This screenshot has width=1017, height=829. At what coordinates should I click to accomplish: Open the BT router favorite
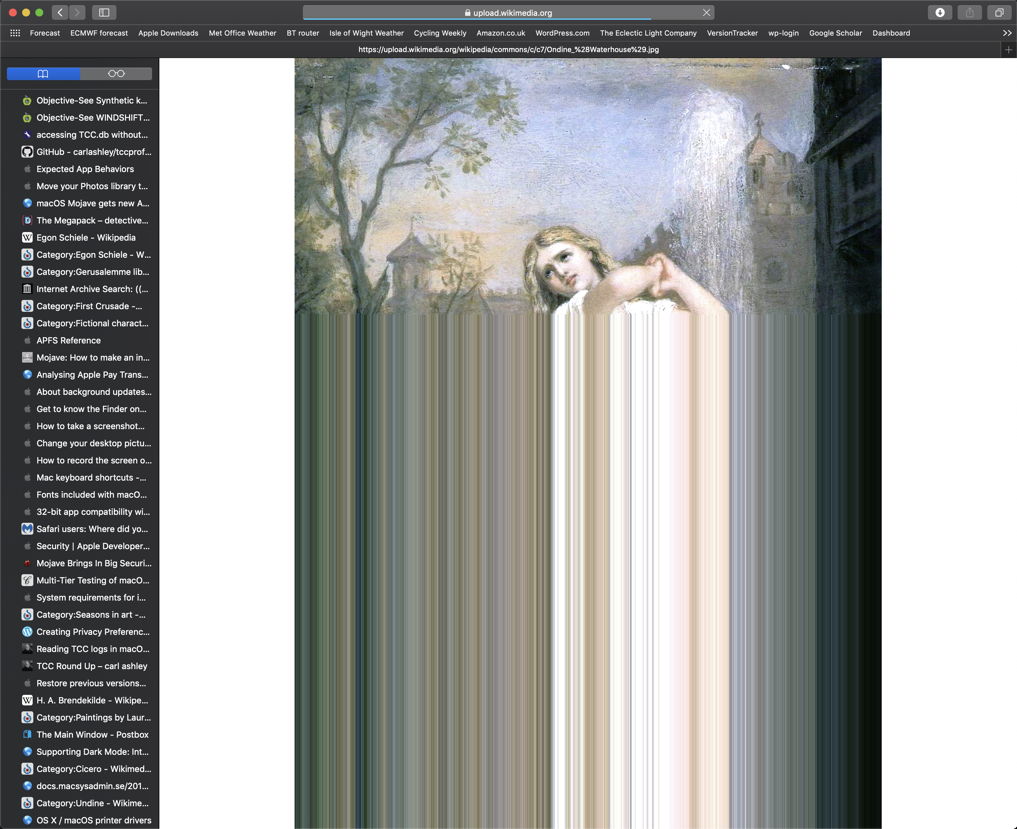click(x=302, y=33)
